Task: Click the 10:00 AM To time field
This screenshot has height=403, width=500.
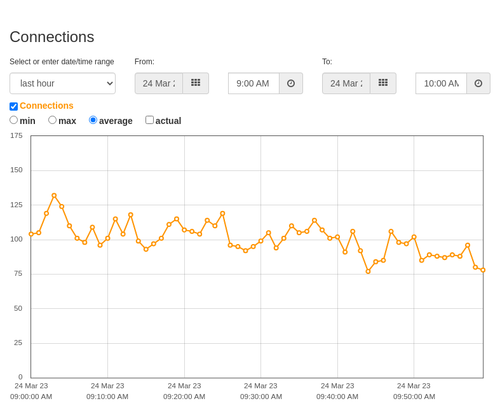Action: click(441, 83)
